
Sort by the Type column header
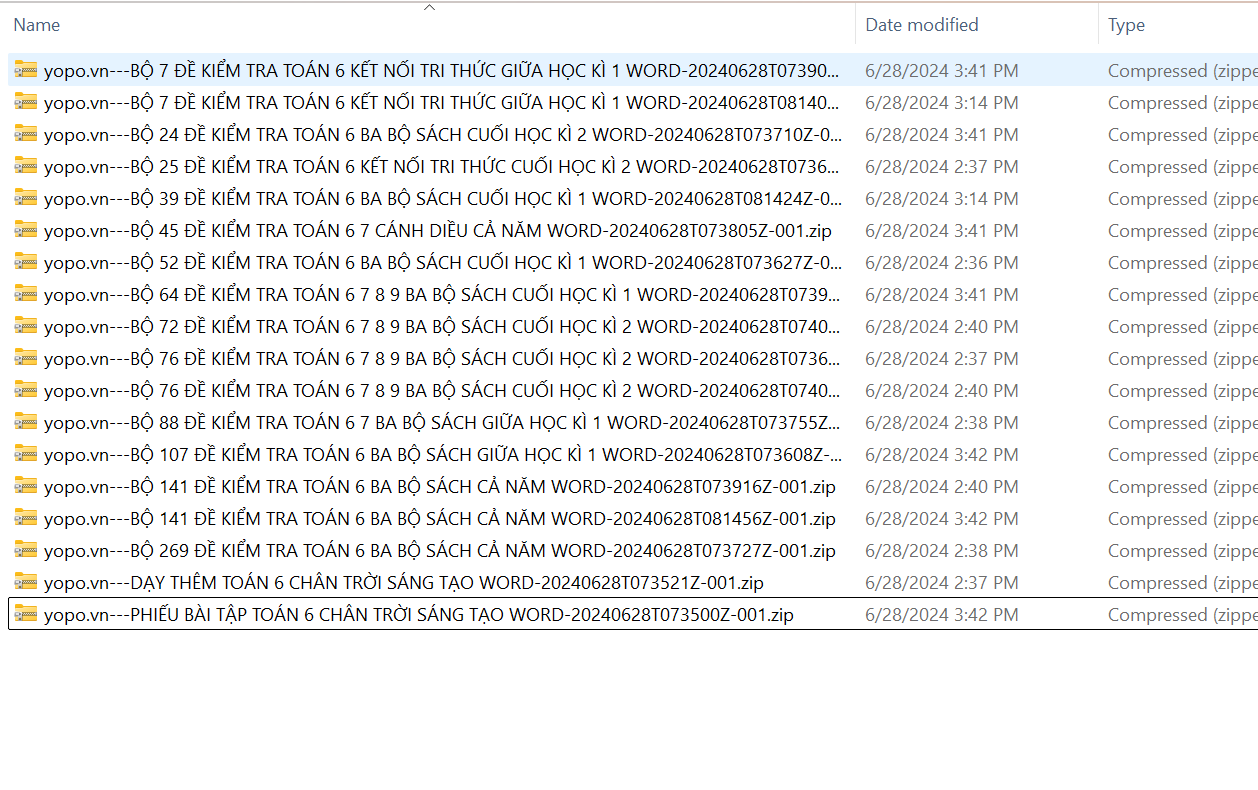coord(1126,25)
